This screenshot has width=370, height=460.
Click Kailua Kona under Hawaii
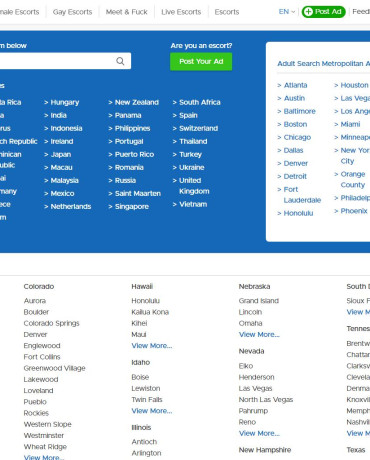click(x=150, y=312)
